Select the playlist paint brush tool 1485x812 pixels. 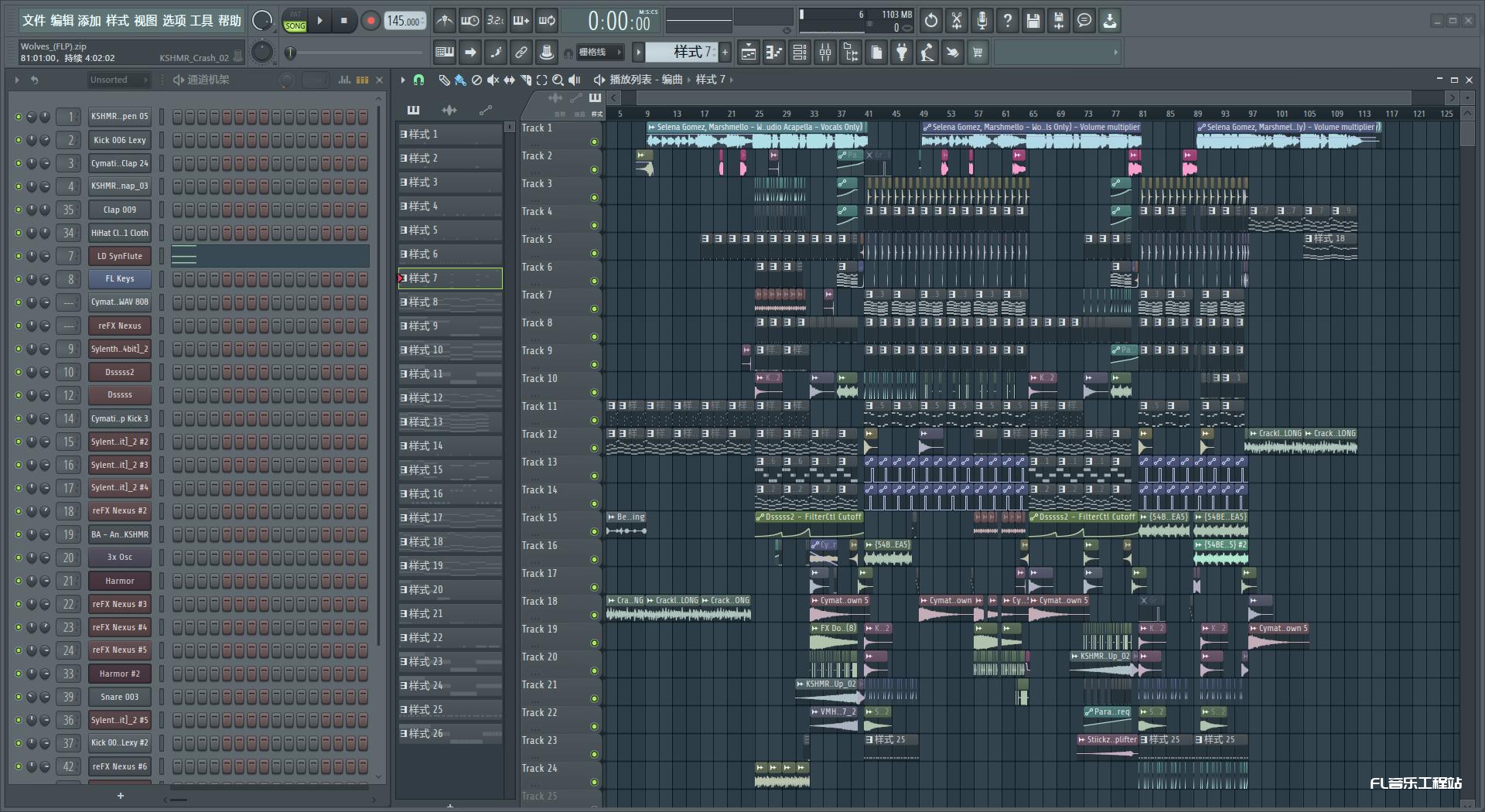(x=460, y=80)
